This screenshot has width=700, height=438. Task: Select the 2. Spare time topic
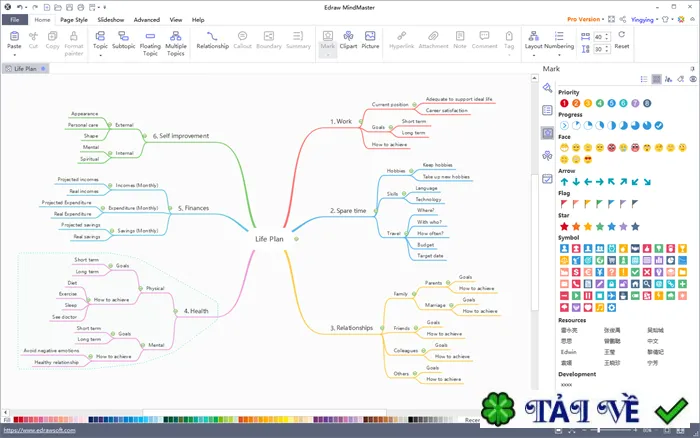click(x=348, y=210)
